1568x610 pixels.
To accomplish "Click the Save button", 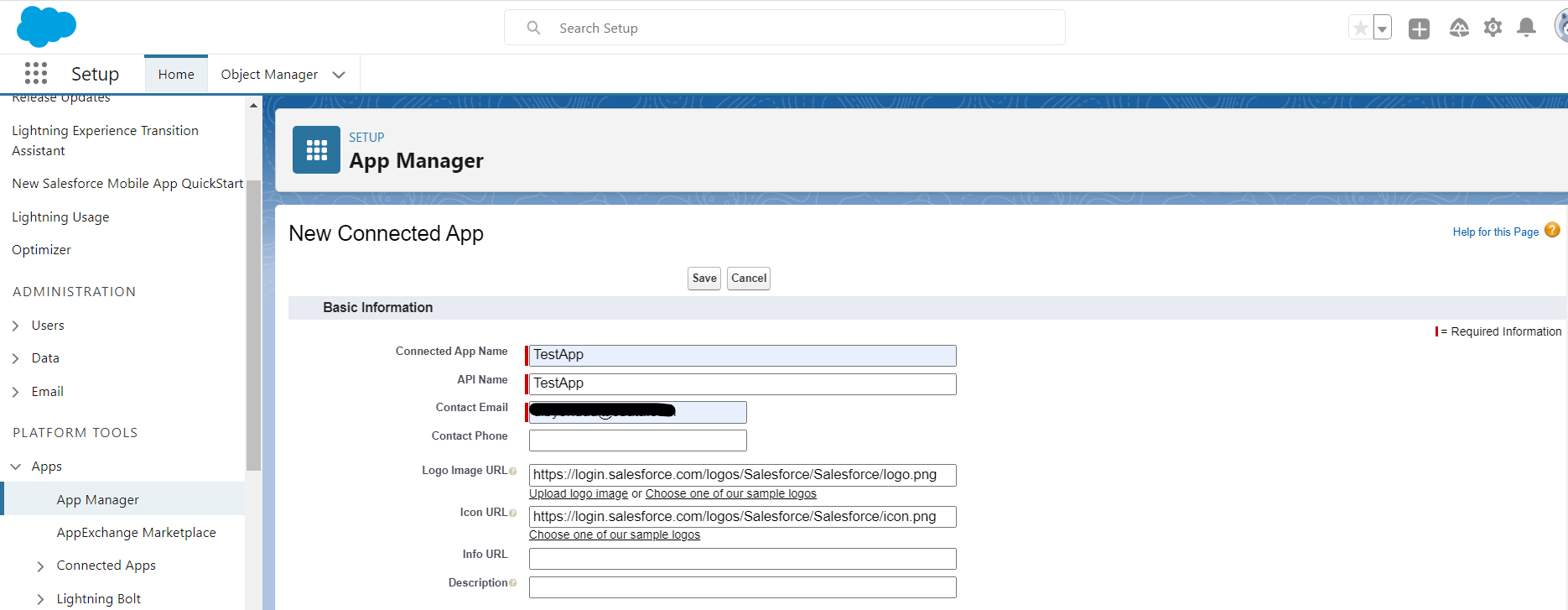I will click(704, 279).
